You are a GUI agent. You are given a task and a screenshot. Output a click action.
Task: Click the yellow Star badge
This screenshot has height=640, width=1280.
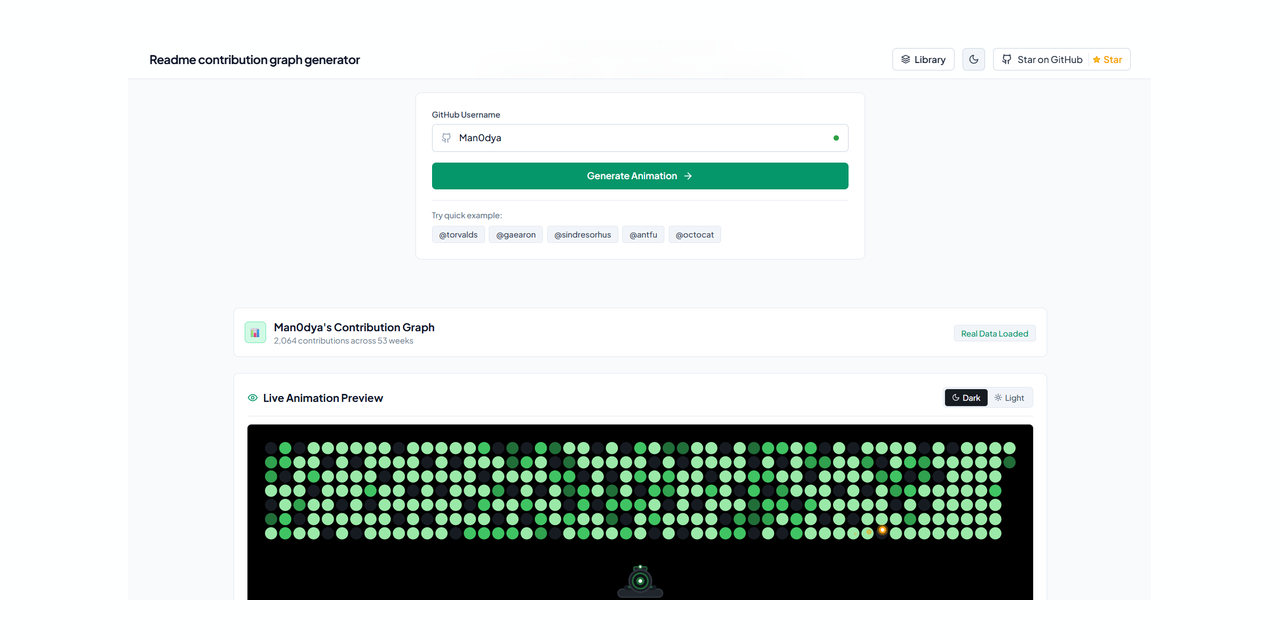(1107, 60)
